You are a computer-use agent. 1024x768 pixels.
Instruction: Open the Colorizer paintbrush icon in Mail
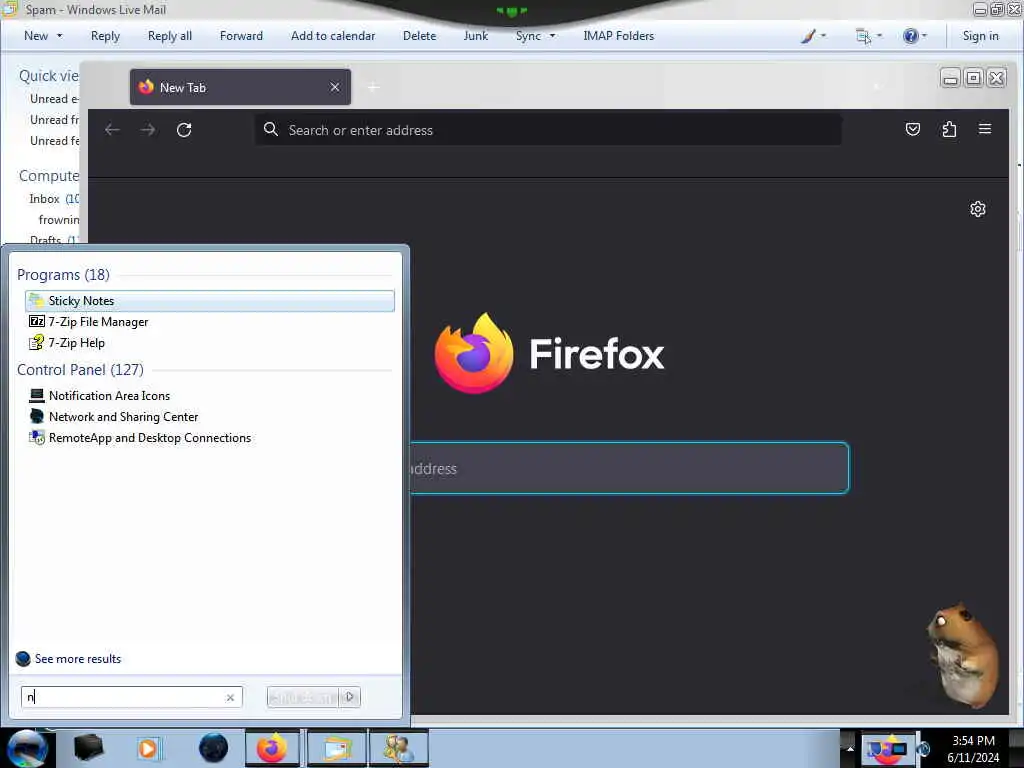pos(808,36)
